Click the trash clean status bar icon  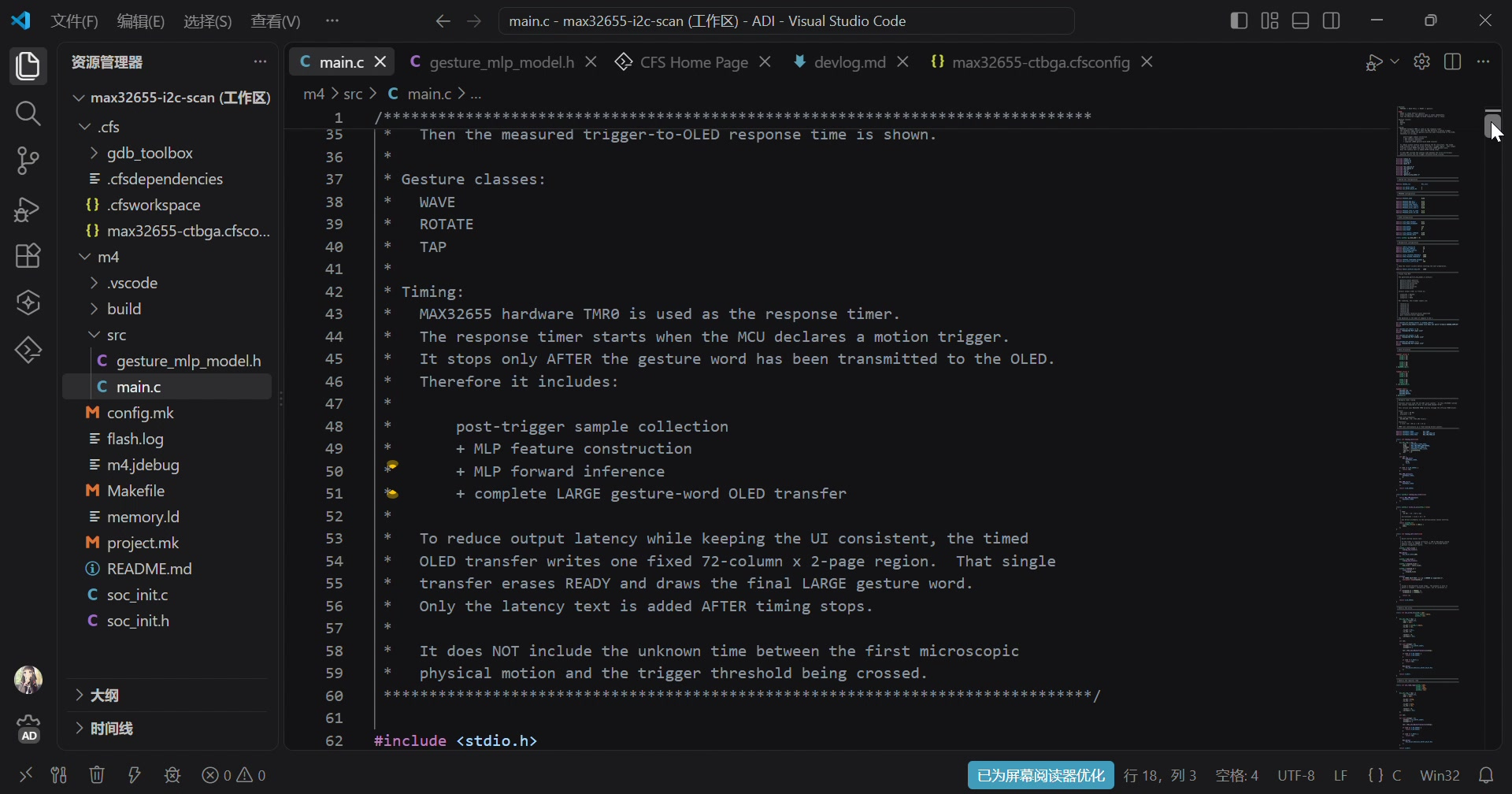(x=97, y=775)
